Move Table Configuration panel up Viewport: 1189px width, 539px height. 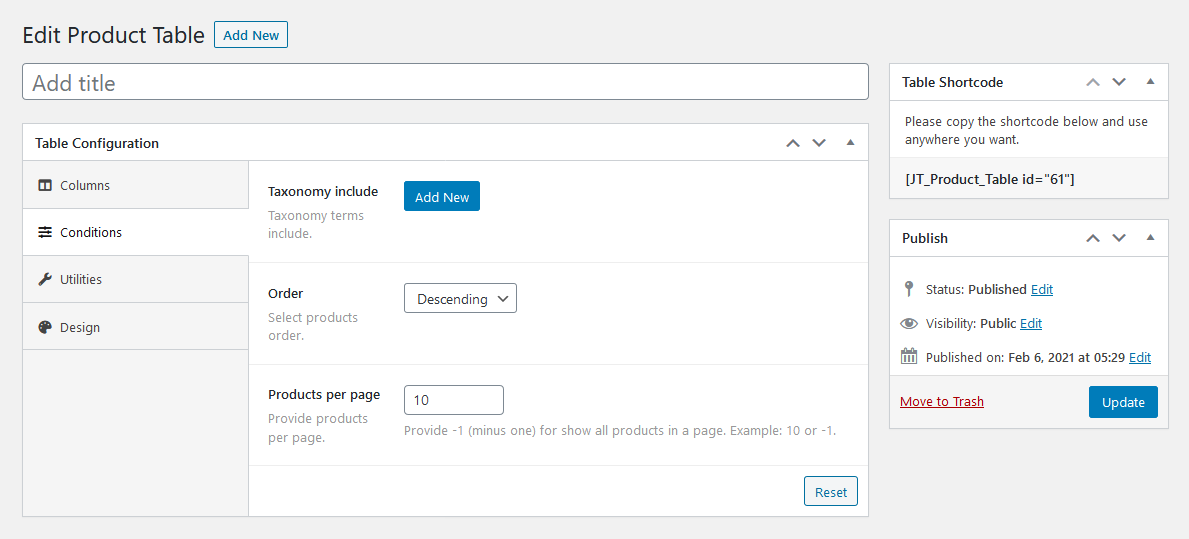792,143
